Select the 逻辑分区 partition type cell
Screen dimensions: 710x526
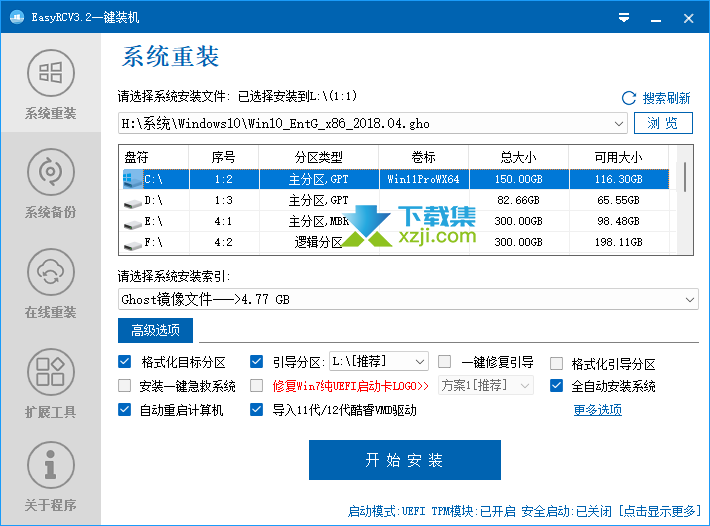[318, 242]
